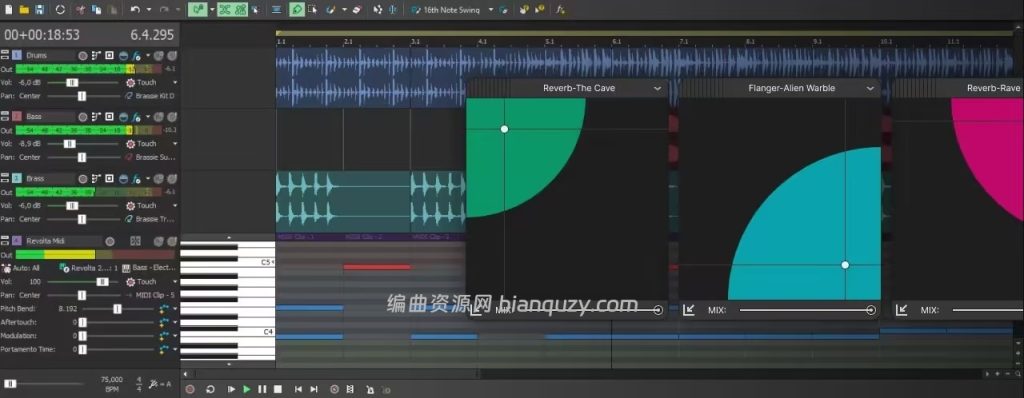Image resolution: width=1024 pixels, height=398 pixels.
Task: Click the Pitch Bend slider handle
Action: pos(117,309)
